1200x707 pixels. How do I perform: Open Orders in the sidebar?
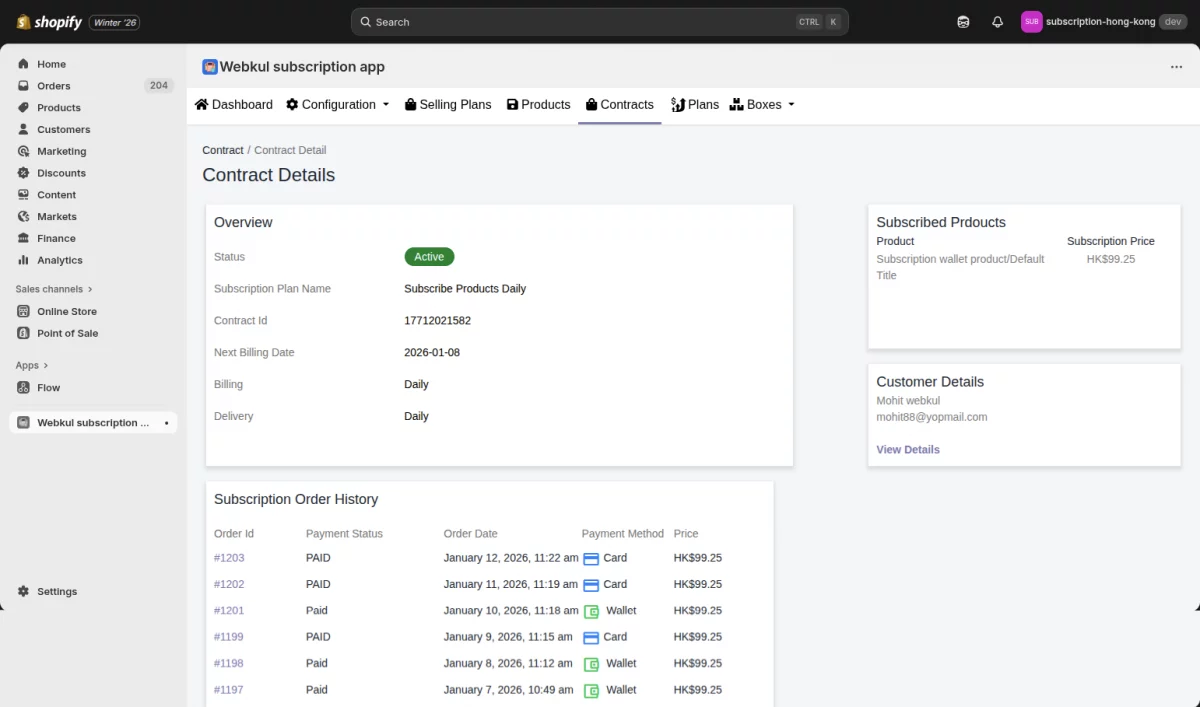[54, 86]
